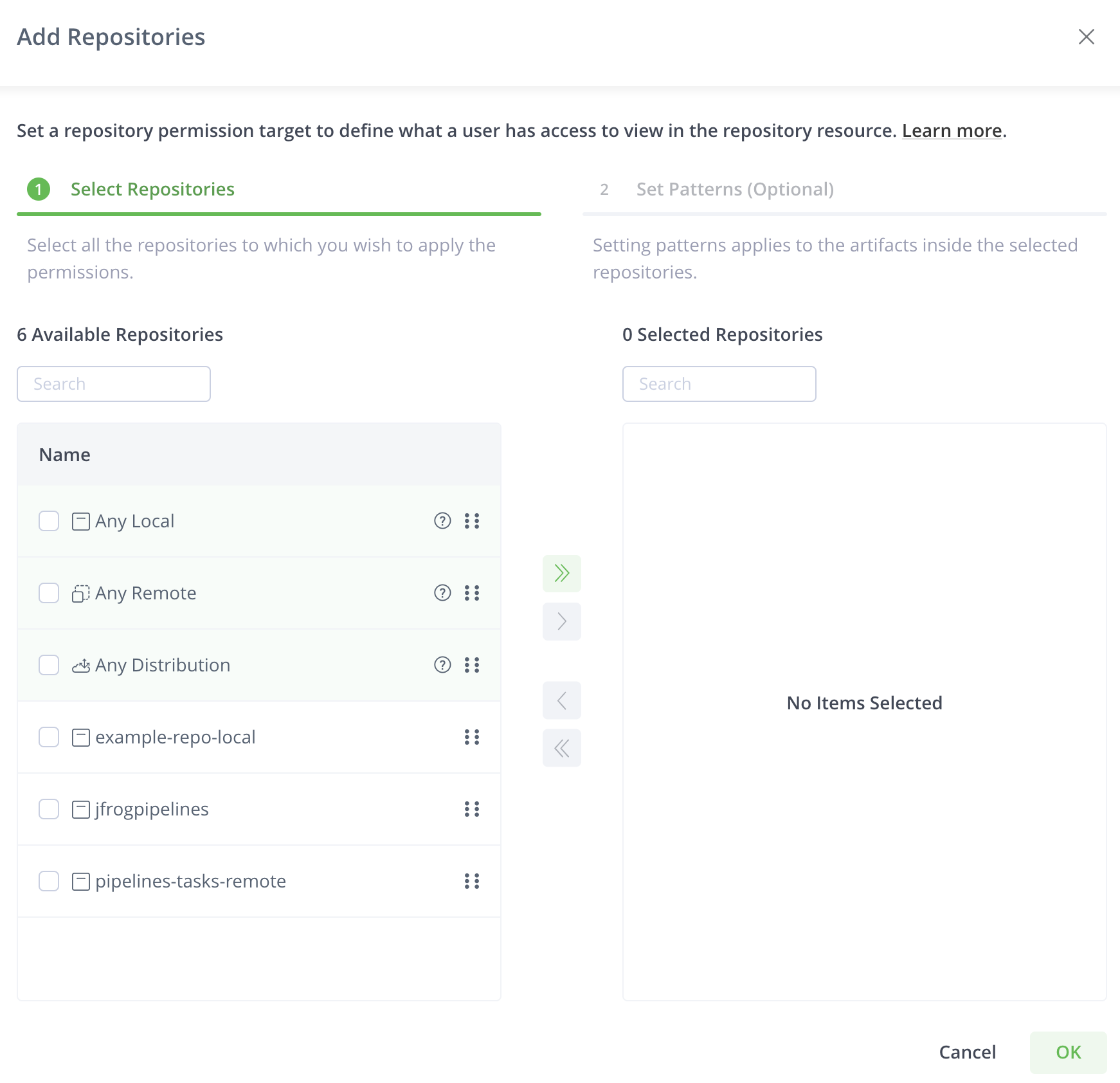1120x1083 pixels.
Task: Check the Any Local checkbox
Action: tap(49, 521)
